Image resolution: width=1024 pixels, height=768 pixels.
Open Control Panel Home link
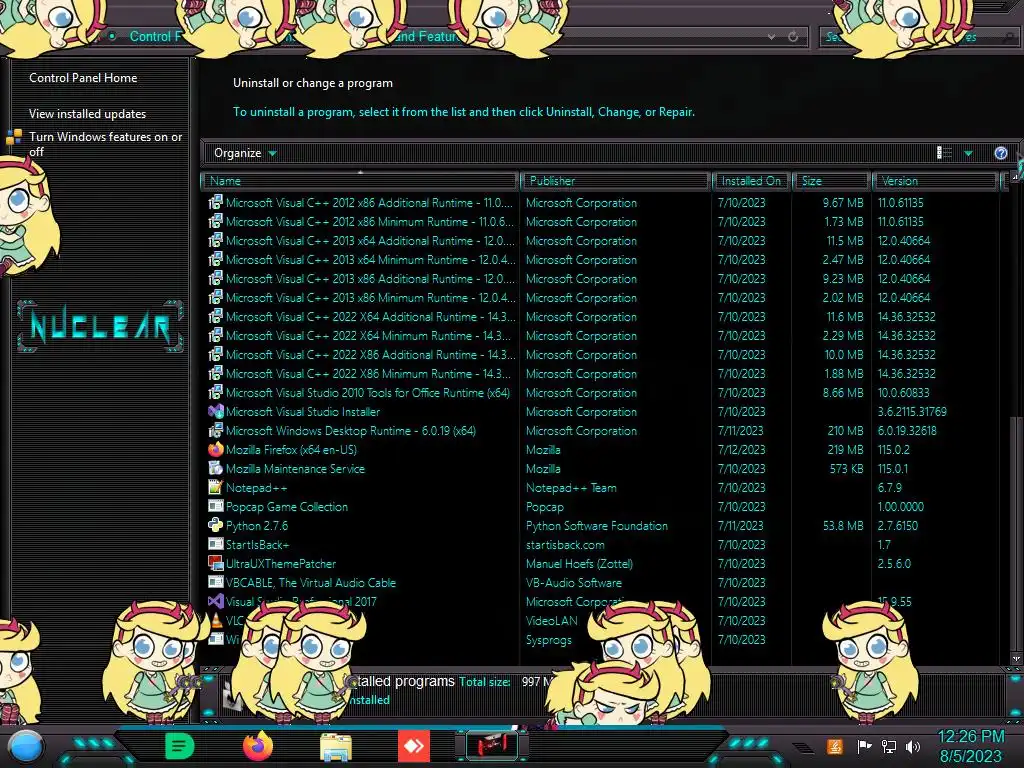pos(83,78)
